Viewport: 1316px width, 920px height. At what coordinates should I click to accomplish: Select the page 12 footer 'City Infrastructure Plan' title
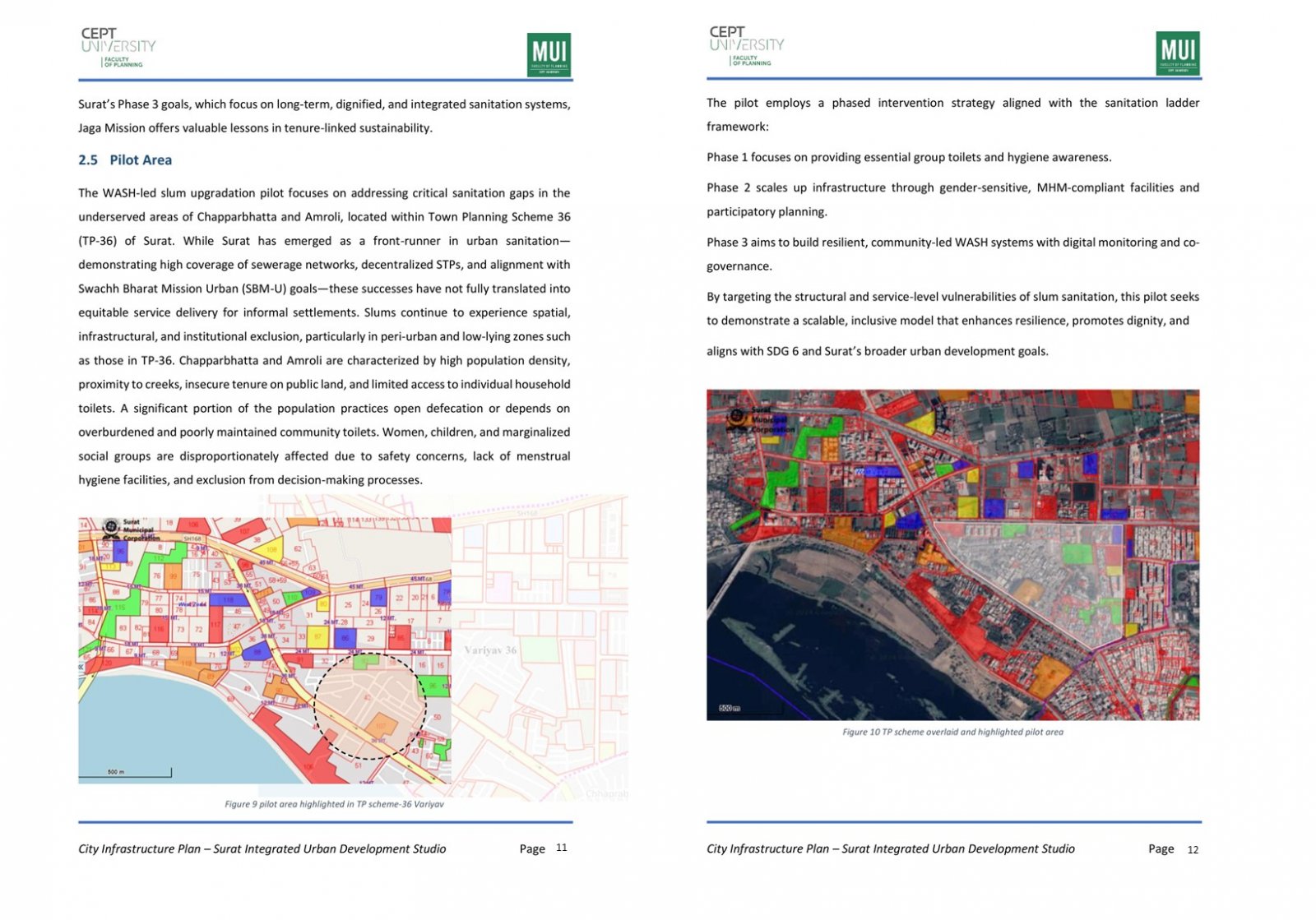point(891,848)
